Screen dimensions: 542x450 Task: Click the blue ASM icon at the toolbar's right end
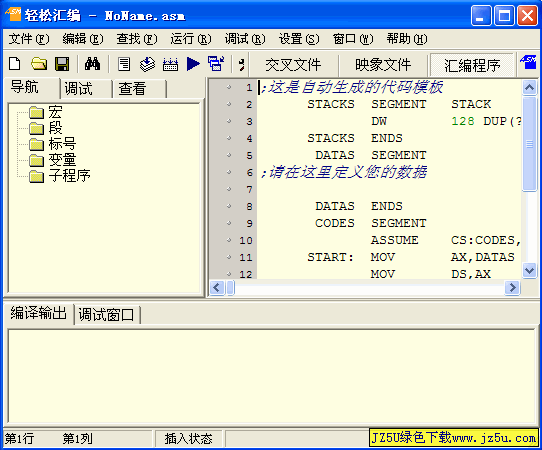[x=528, y=63]
